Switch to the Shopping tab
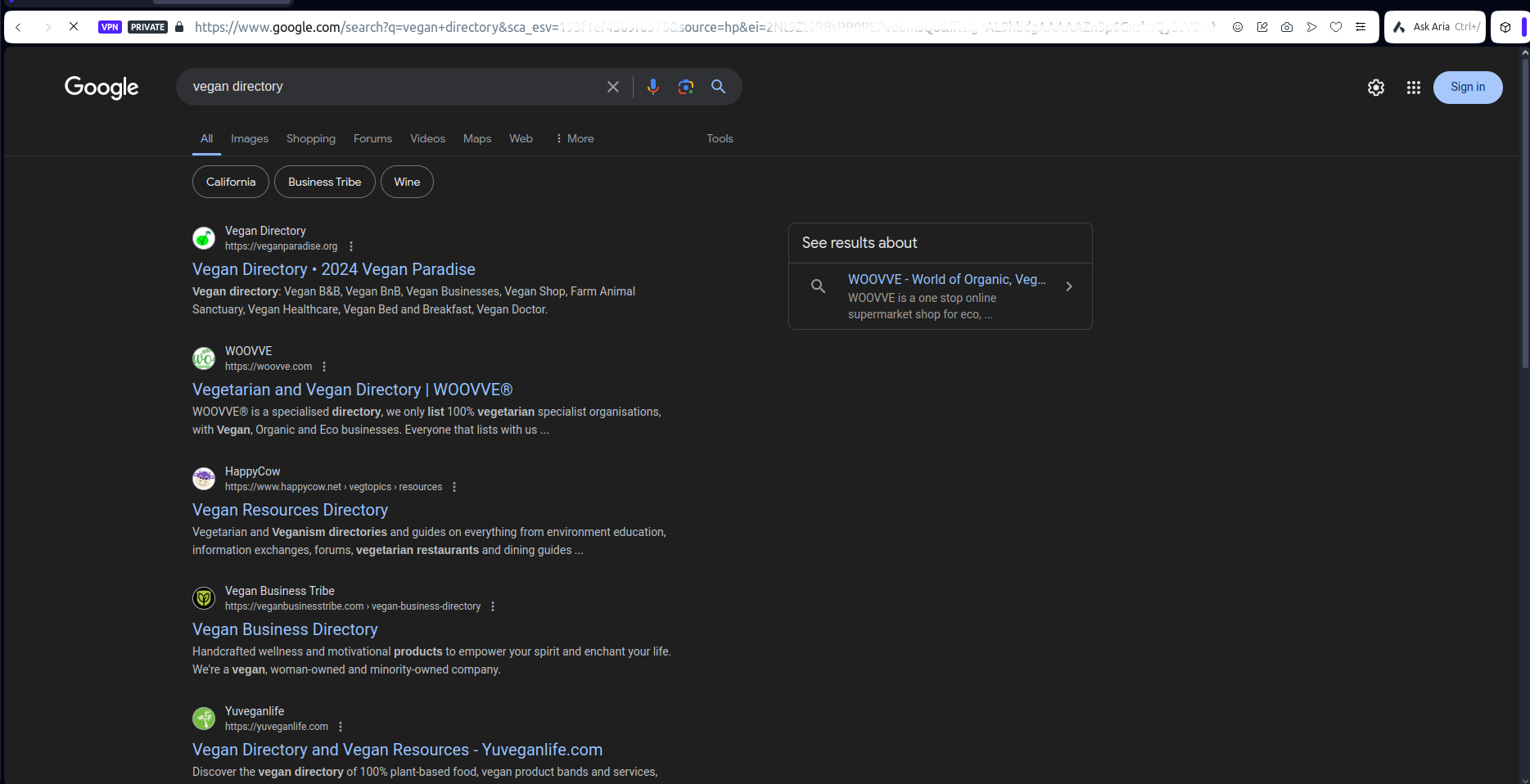 [311, 138]
